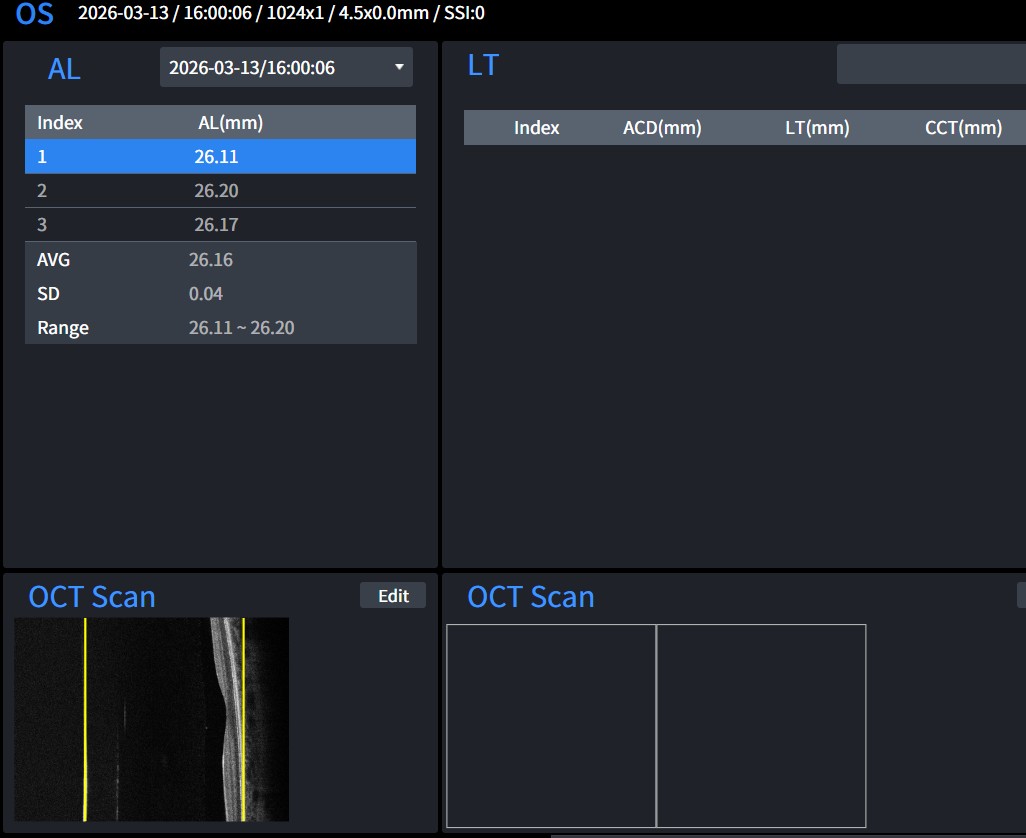Select AL measurement row 1 with 26.11
The image size is (1026, 838).
220,157
